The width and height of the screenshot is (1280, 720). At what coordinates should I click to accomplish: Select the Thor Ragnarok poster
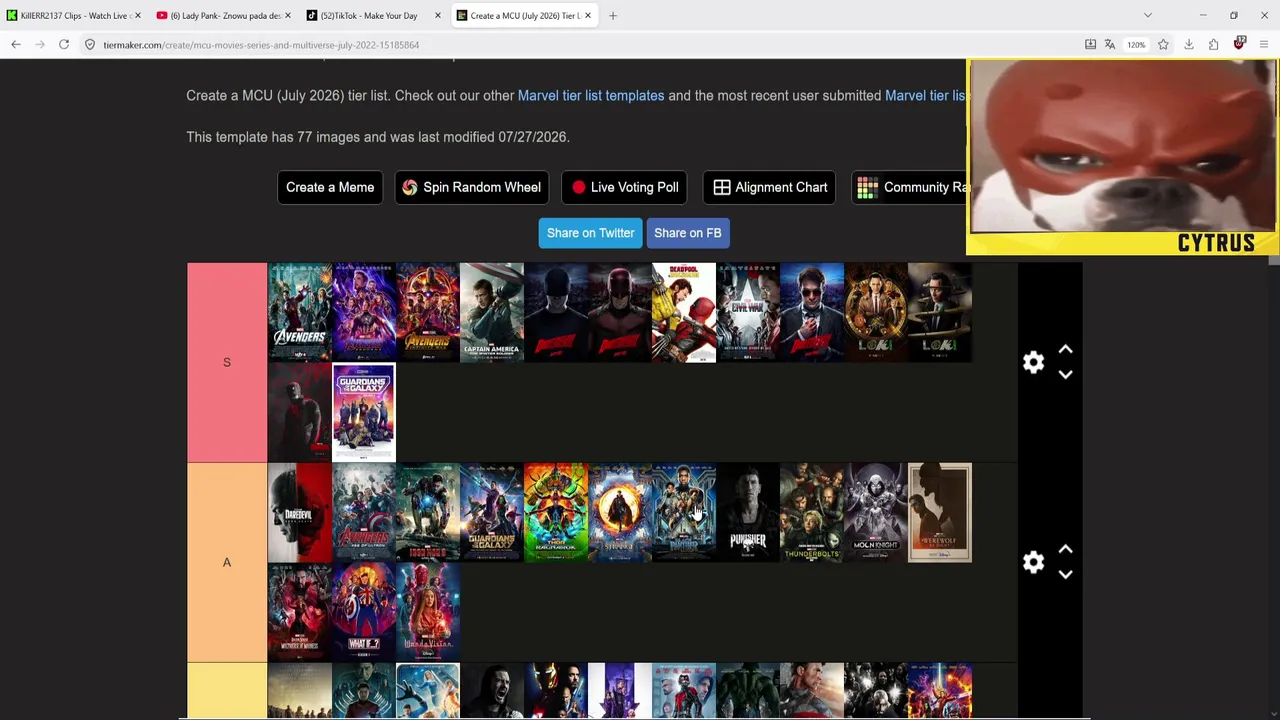[556, 512]
